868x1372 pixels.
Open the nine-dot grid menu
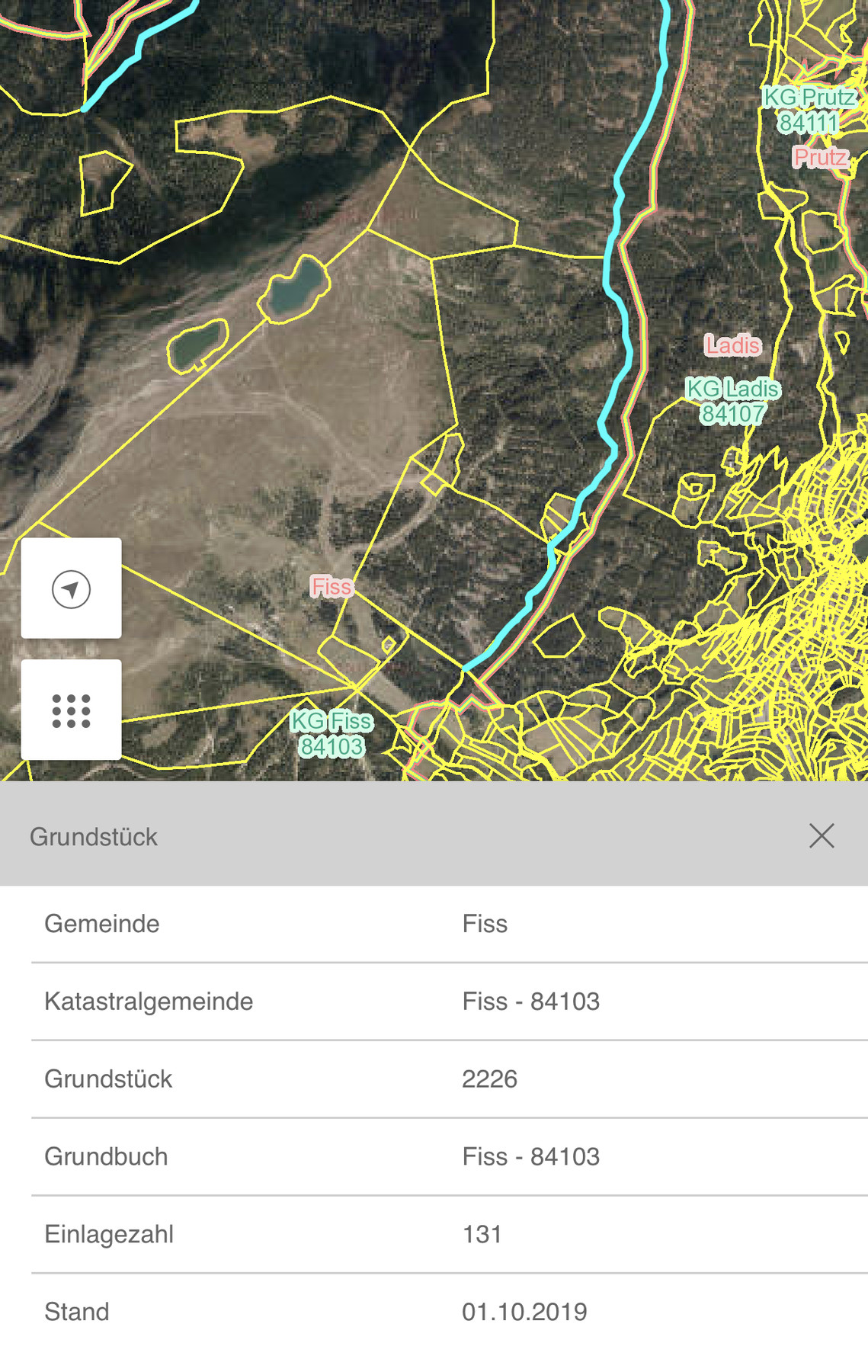point(71,710)
